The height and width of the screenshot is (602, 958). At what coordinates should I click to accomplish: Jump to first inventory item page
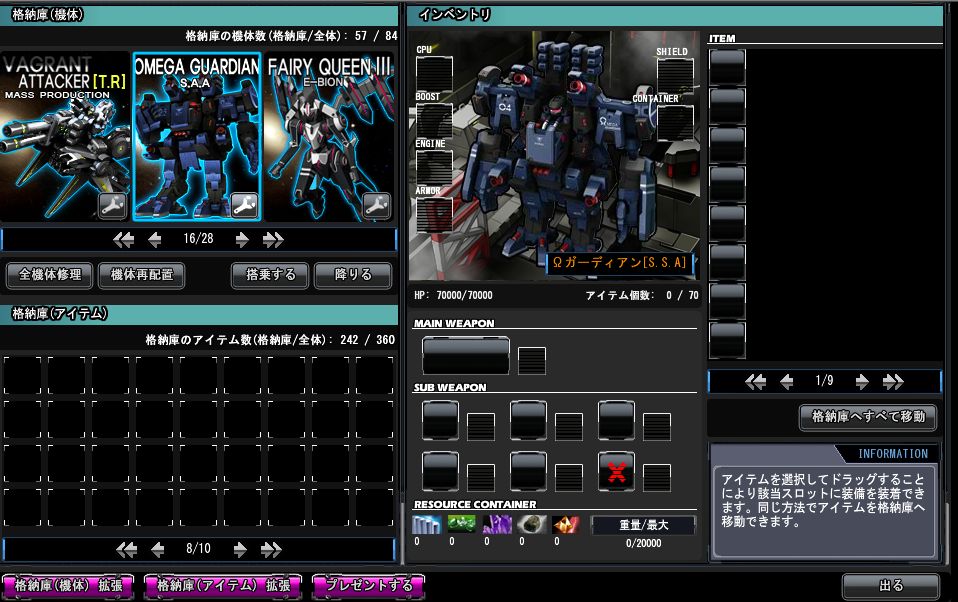(756, 383)
